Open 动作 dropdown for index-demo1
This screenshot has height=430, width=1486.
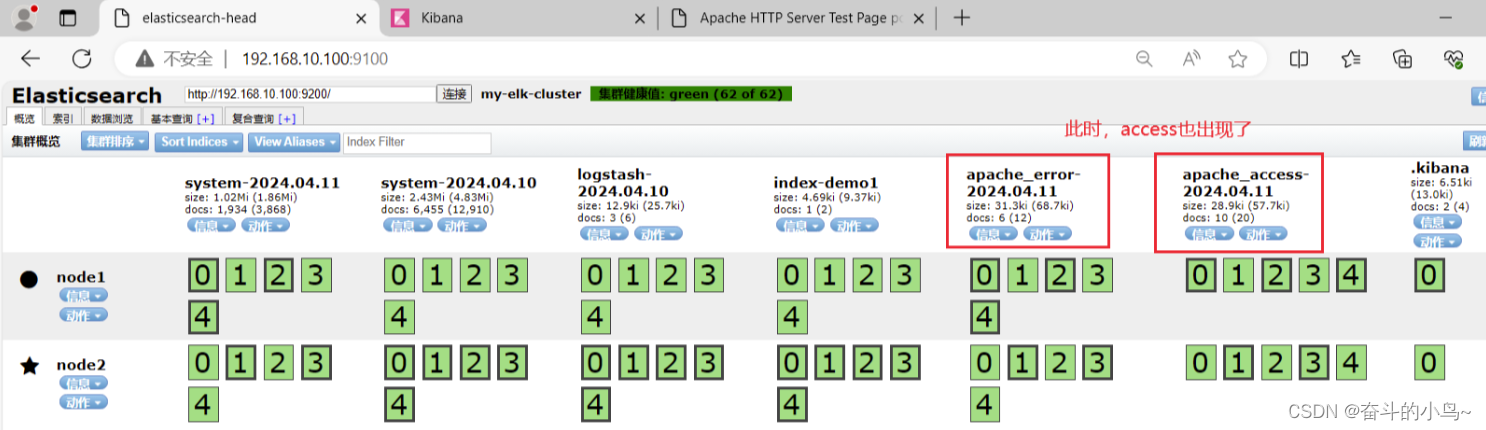(853, 226)
